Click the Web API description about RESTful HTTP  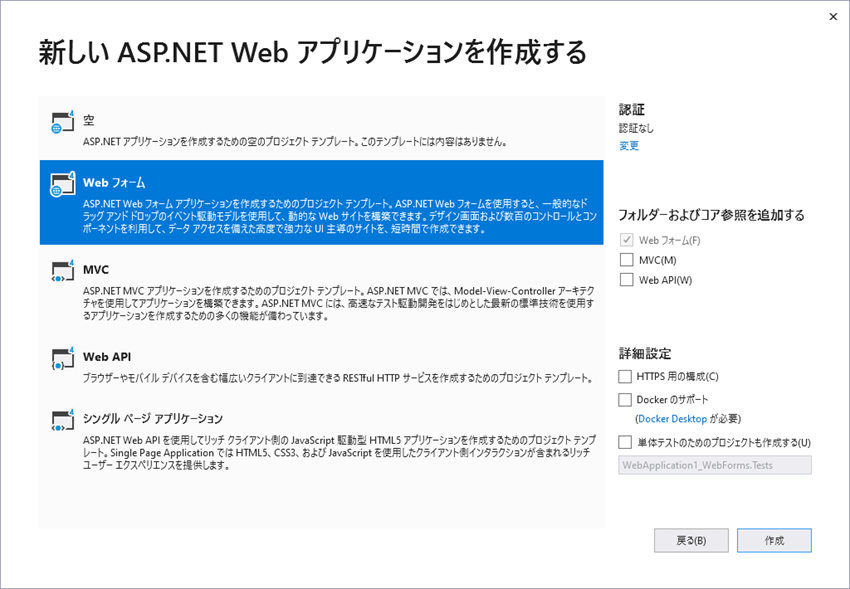tap(337, 378)
